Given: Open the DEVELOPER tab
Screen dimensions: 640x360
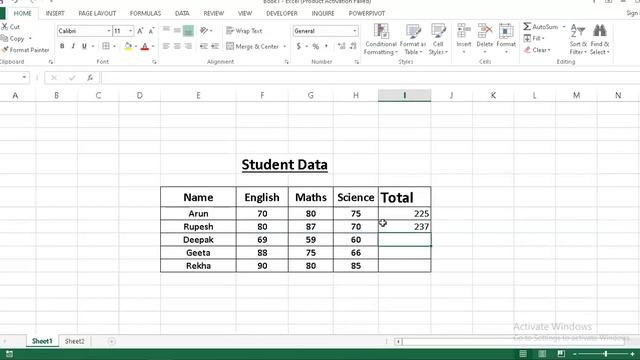Looking at the screenshot, I should 282,13.
